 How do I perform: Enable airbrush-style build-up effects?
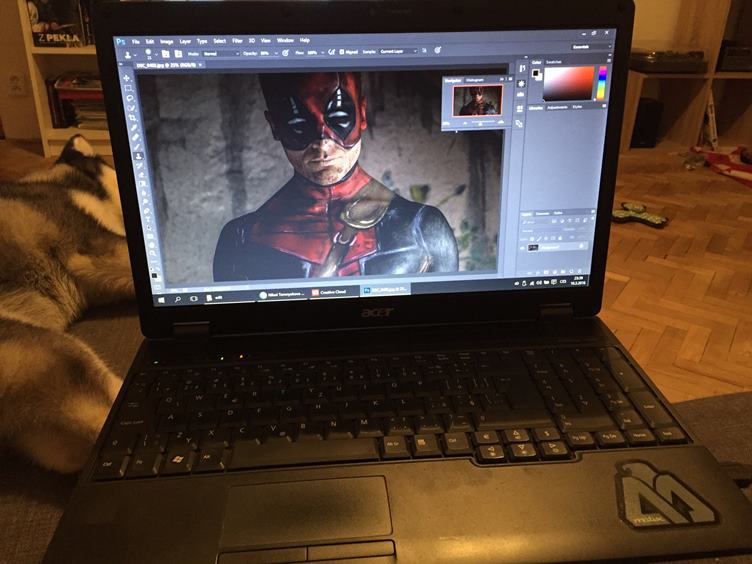(331, 52)
